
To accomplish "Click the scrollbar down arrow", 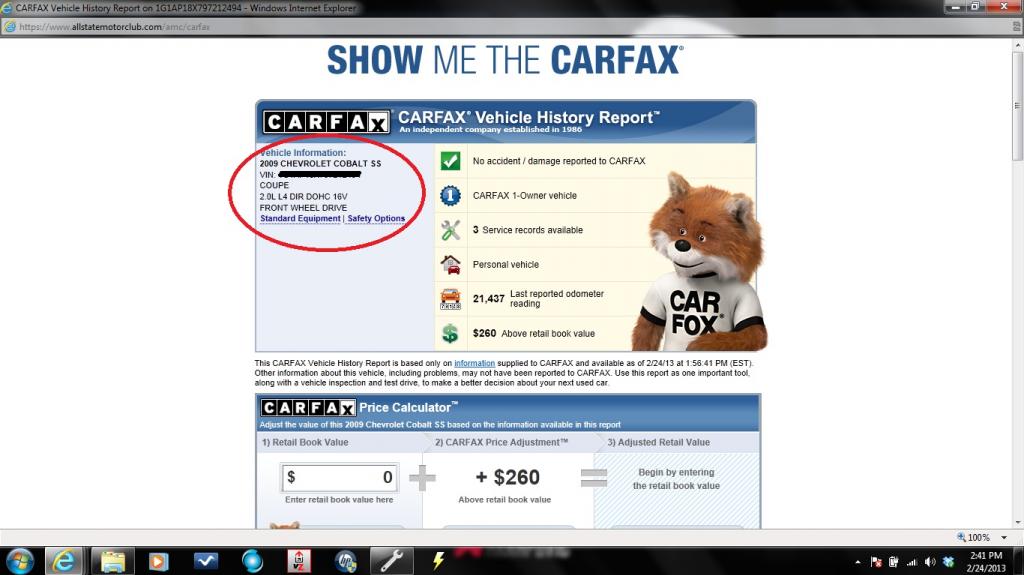I will click(x=1017, y=523).
